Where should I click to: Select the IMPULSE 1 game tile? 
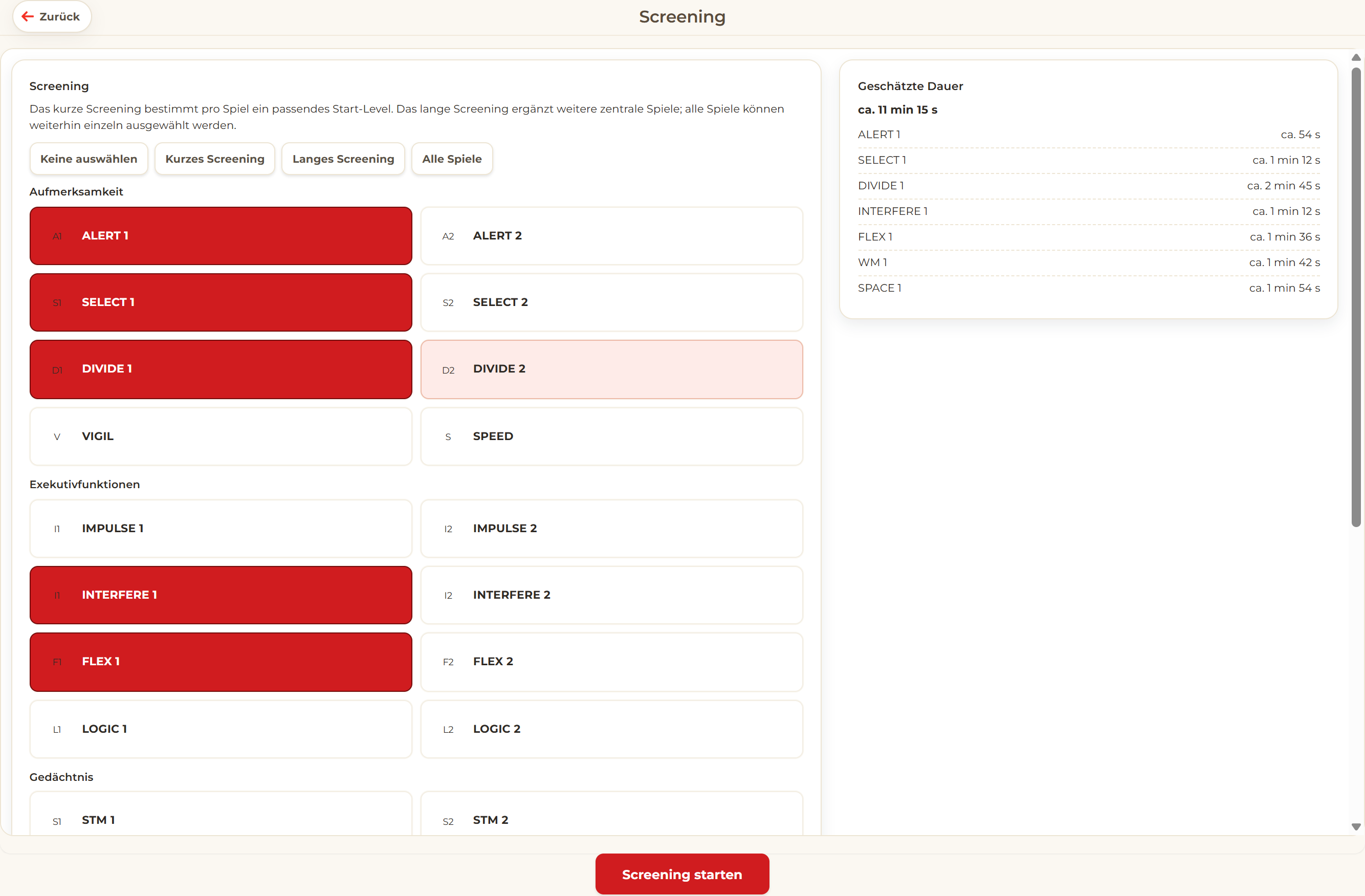221,528
